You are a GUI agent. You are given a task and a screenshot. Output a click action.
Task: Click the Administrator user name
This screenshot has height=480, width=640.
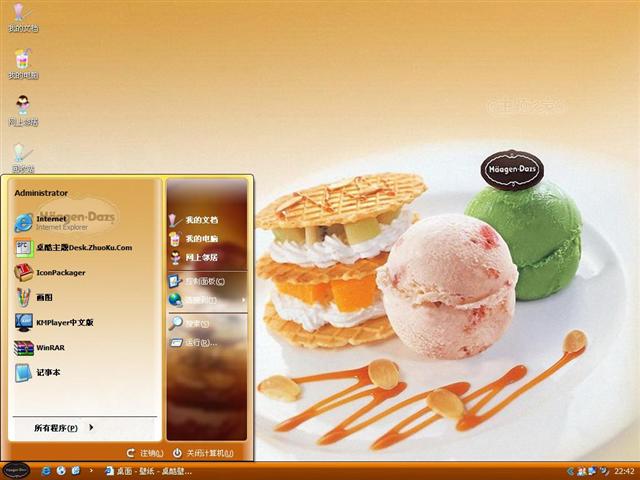[x=41, y=193]
